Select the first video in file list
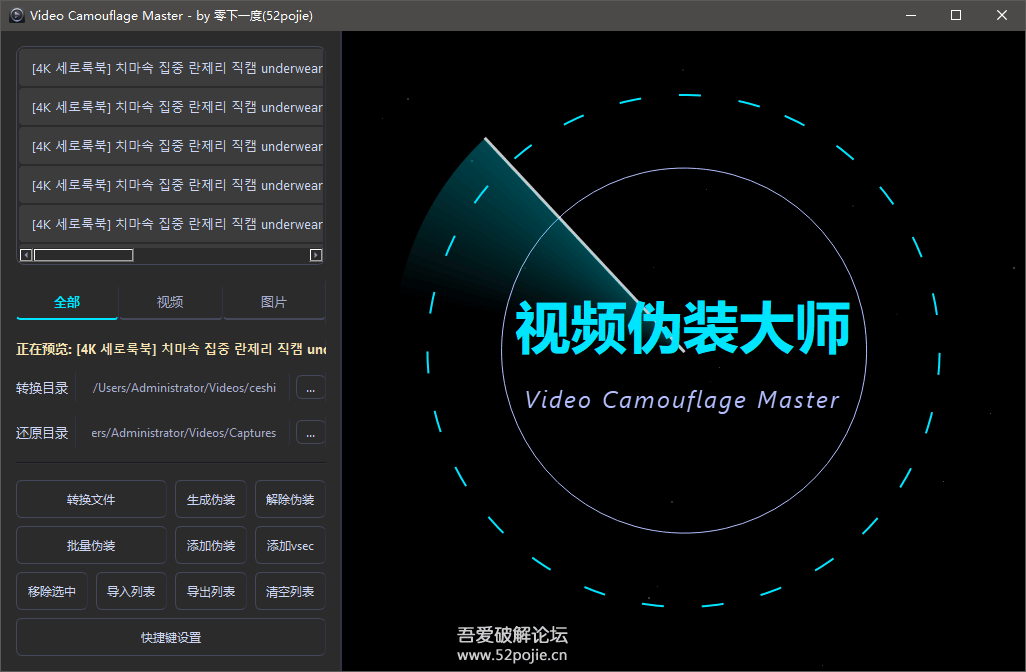The width and height of the screenshot is (1026, 672). pyautogui.click(x=171, y=69)
